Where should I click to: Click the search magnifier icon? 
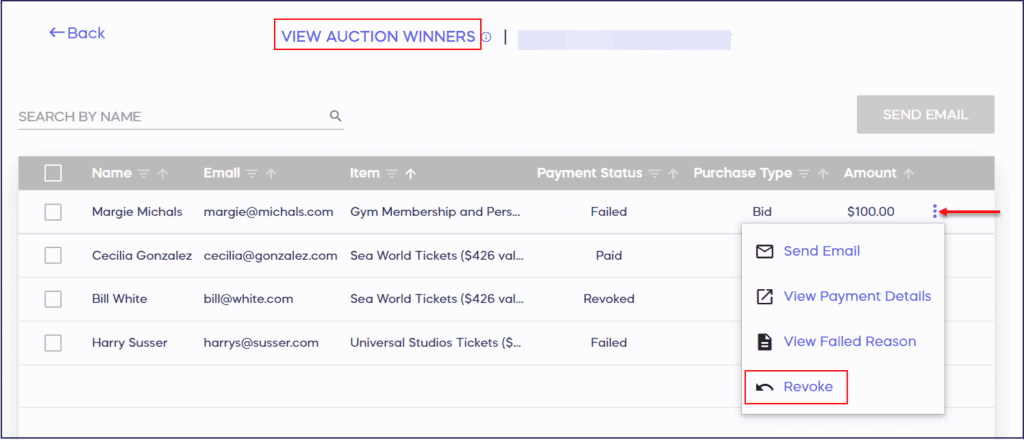pos(336,116)
